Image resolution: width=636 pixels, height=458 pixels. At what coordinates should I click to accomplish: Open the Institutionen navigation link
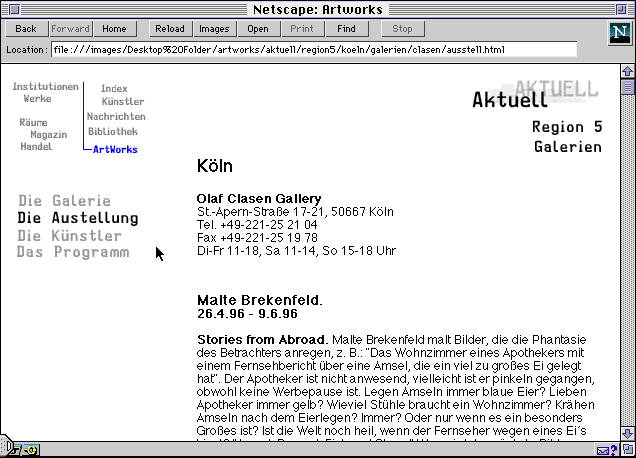(45, 86)
